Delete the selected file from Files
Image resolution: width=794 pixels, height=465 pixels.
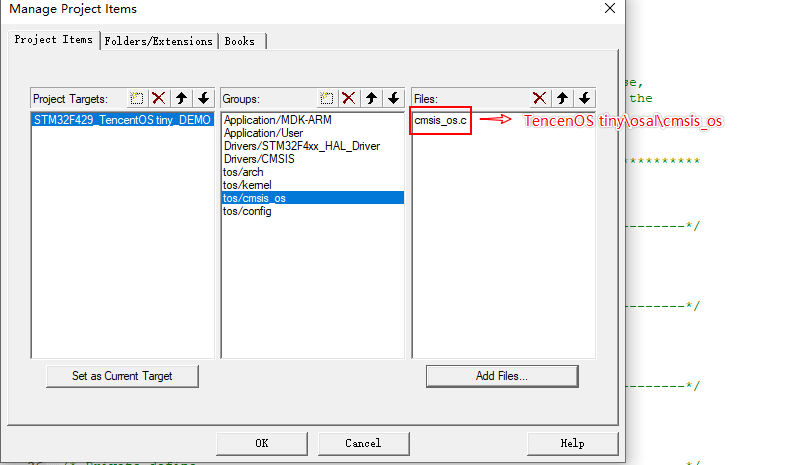coord(540,98)
